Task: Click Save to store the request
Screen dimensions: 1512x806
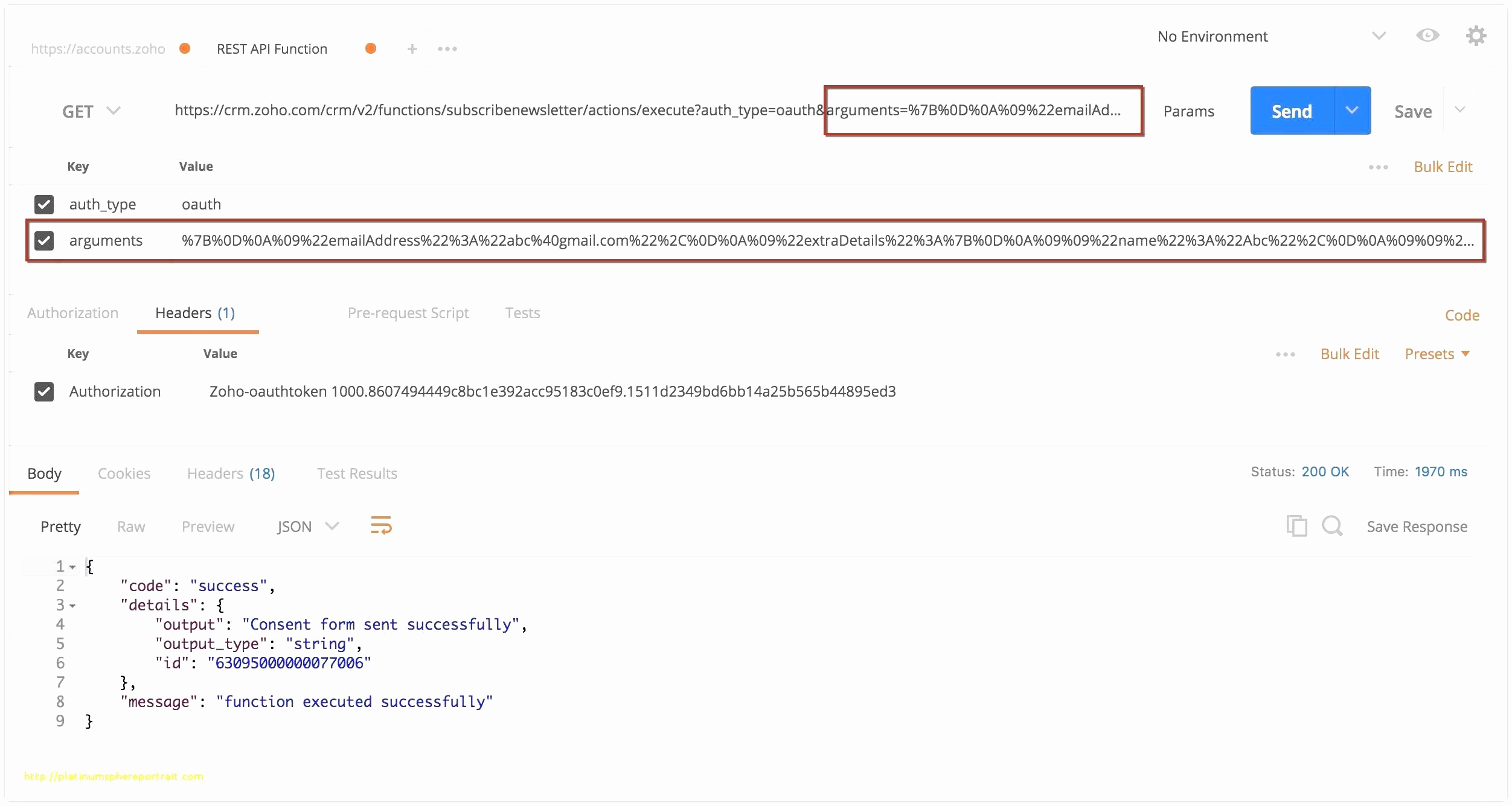Action: (x=1414, y=111)
